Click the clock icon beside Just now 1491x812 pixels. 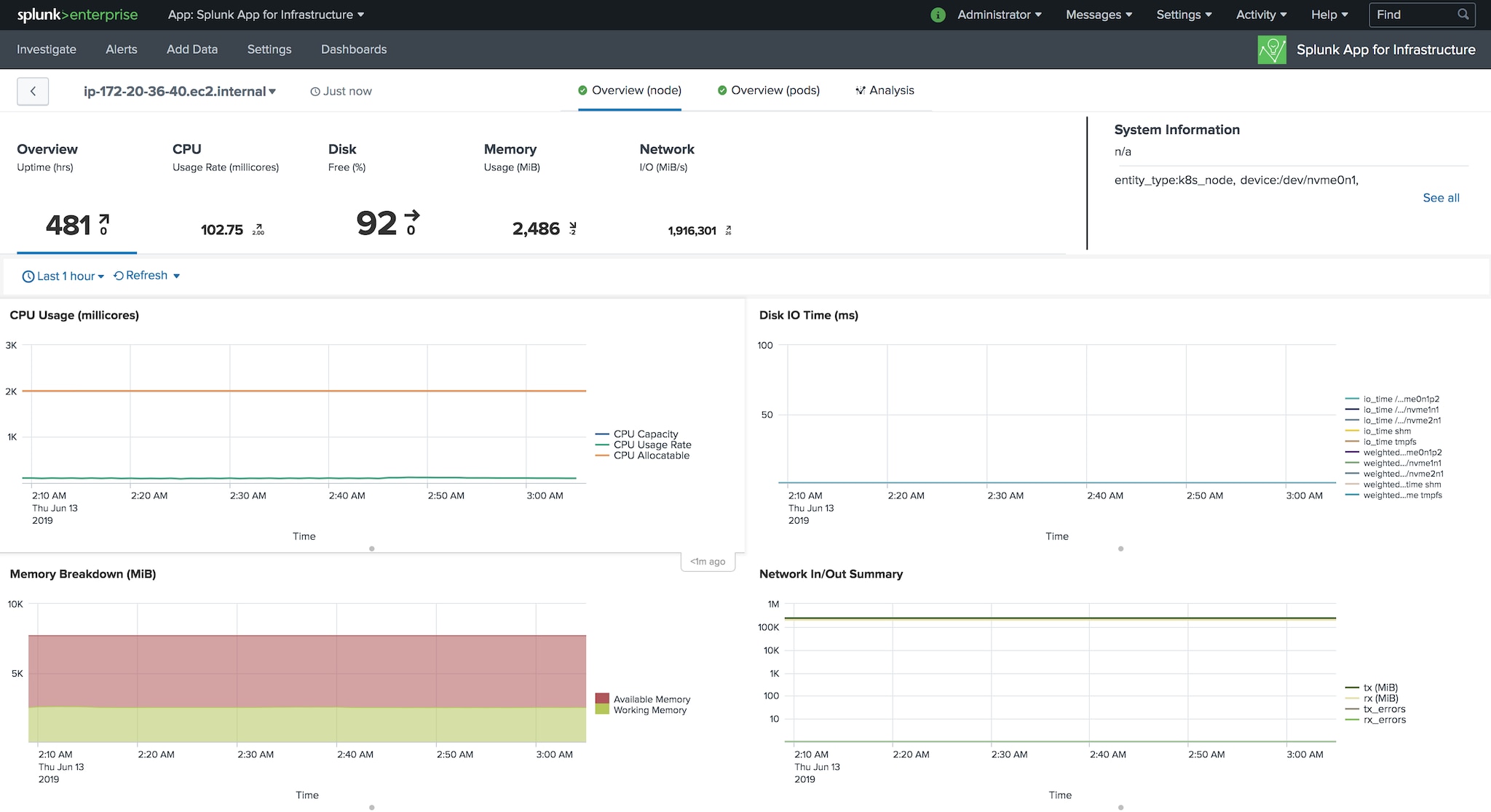tap(315, 92)
